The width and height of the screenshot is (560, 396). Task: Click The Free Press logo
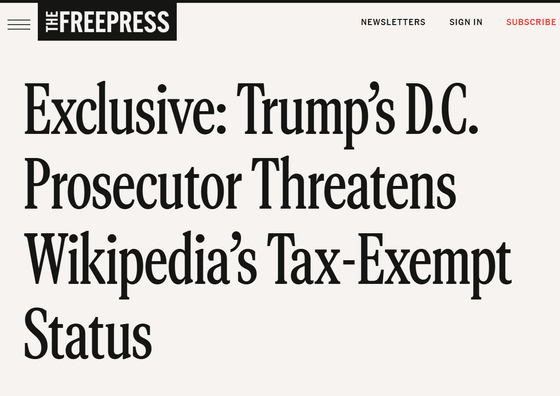107,21
